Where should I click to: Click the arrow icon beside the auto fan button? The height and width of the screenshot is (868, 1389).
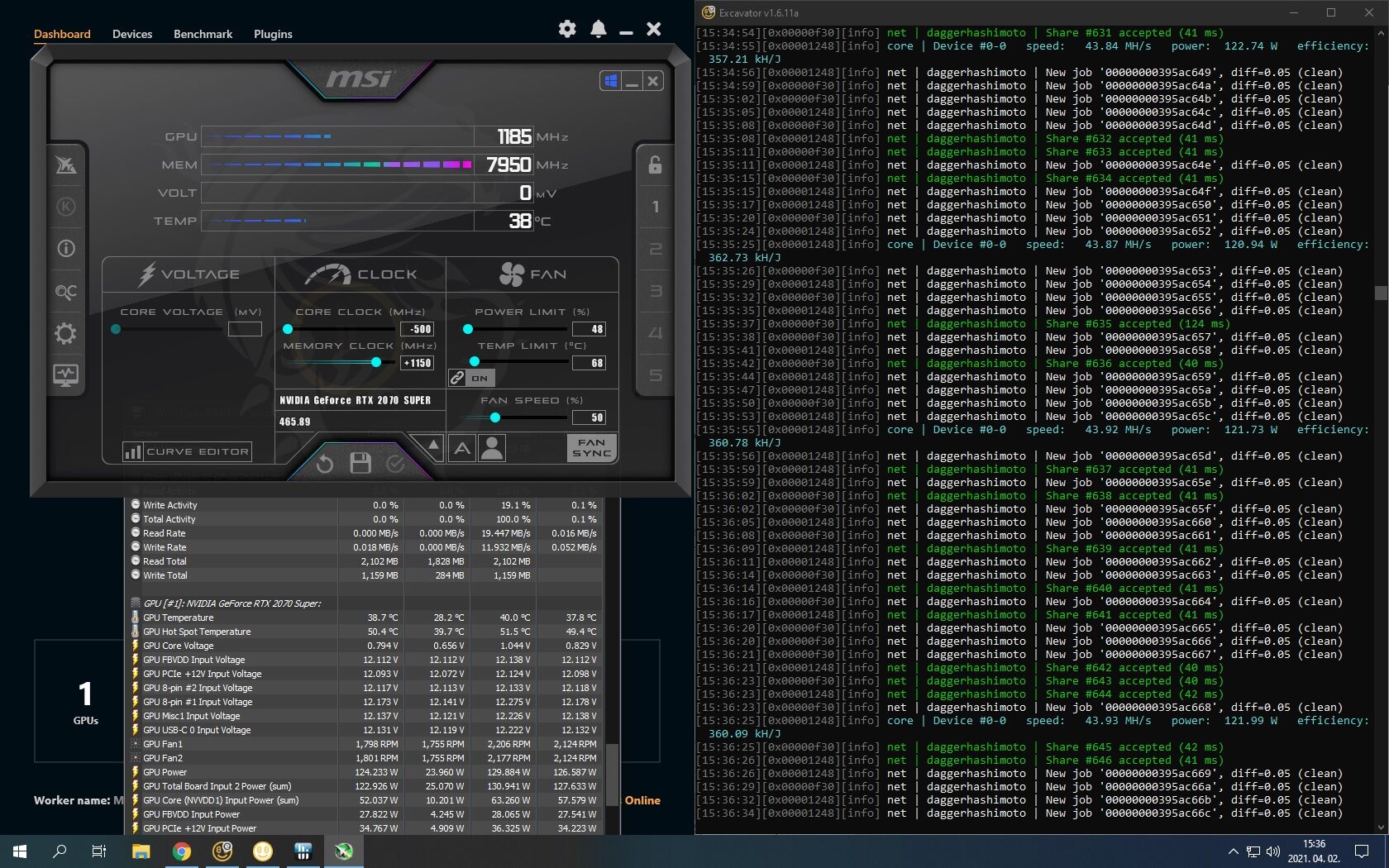click(x=432, y=448)
